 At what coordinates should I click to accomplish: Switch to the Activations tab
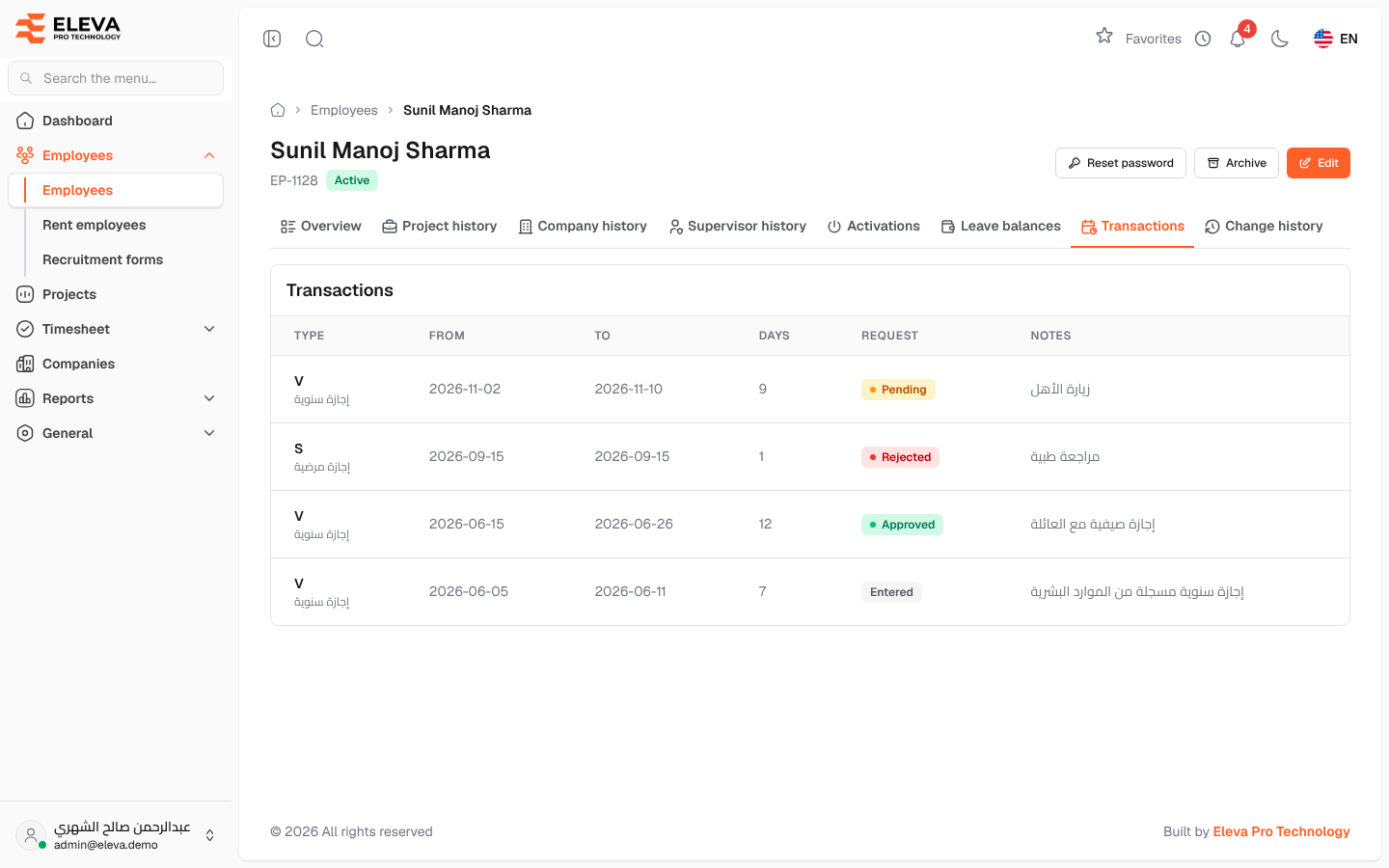pos(874,226)
